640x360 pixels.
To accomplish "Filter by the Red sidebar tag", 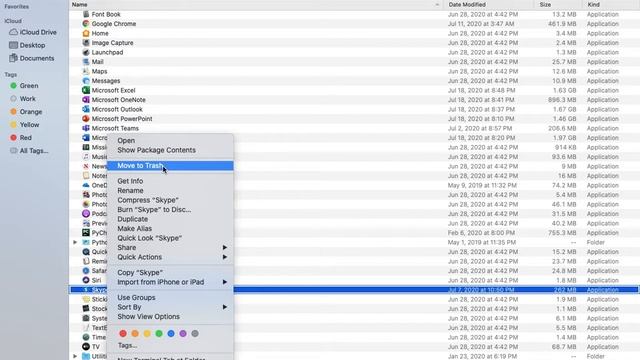I will (x=21, y=138).
